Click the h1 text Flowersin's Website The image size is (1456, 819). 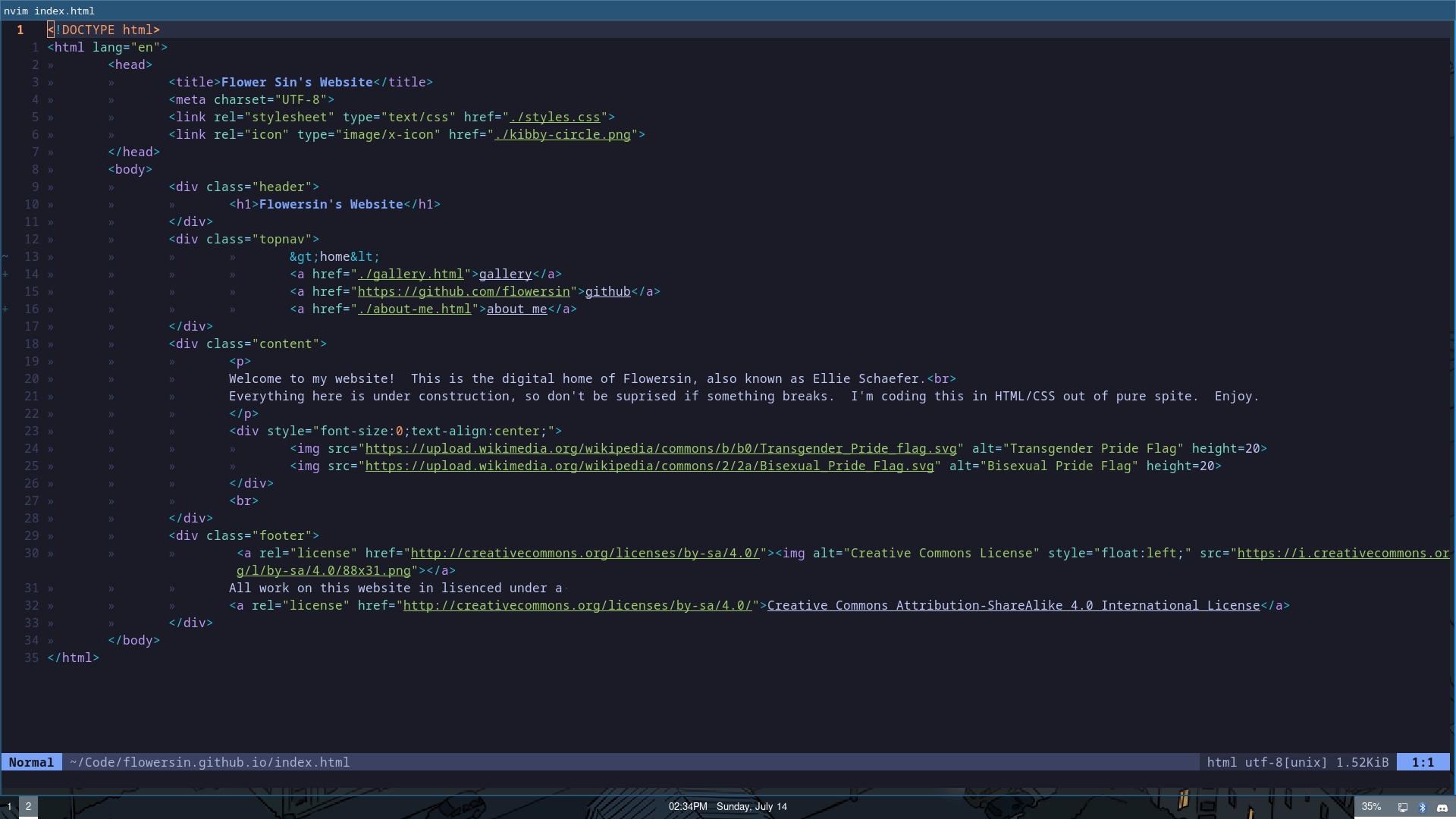pyautogui.click(x=331, y=204)
